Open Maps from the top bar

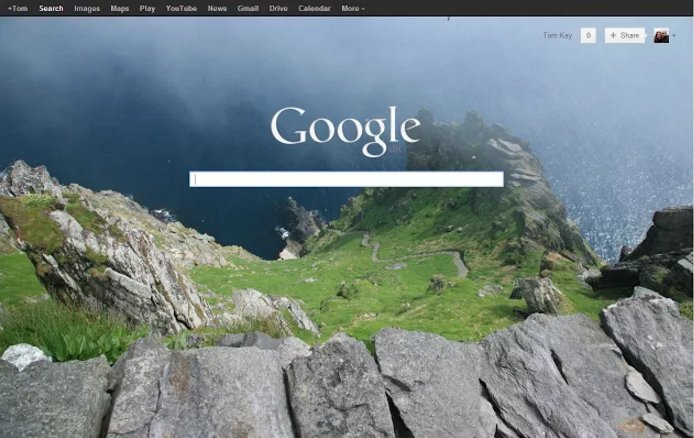click(120, 8)
